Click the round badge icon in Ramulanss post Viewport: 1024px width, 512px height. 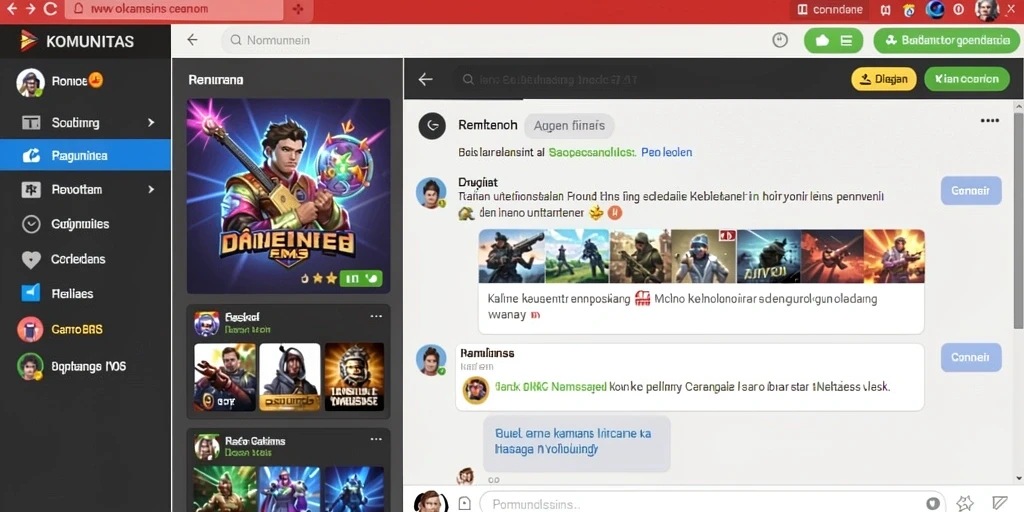pyautogui.click(x=475, y=390)
